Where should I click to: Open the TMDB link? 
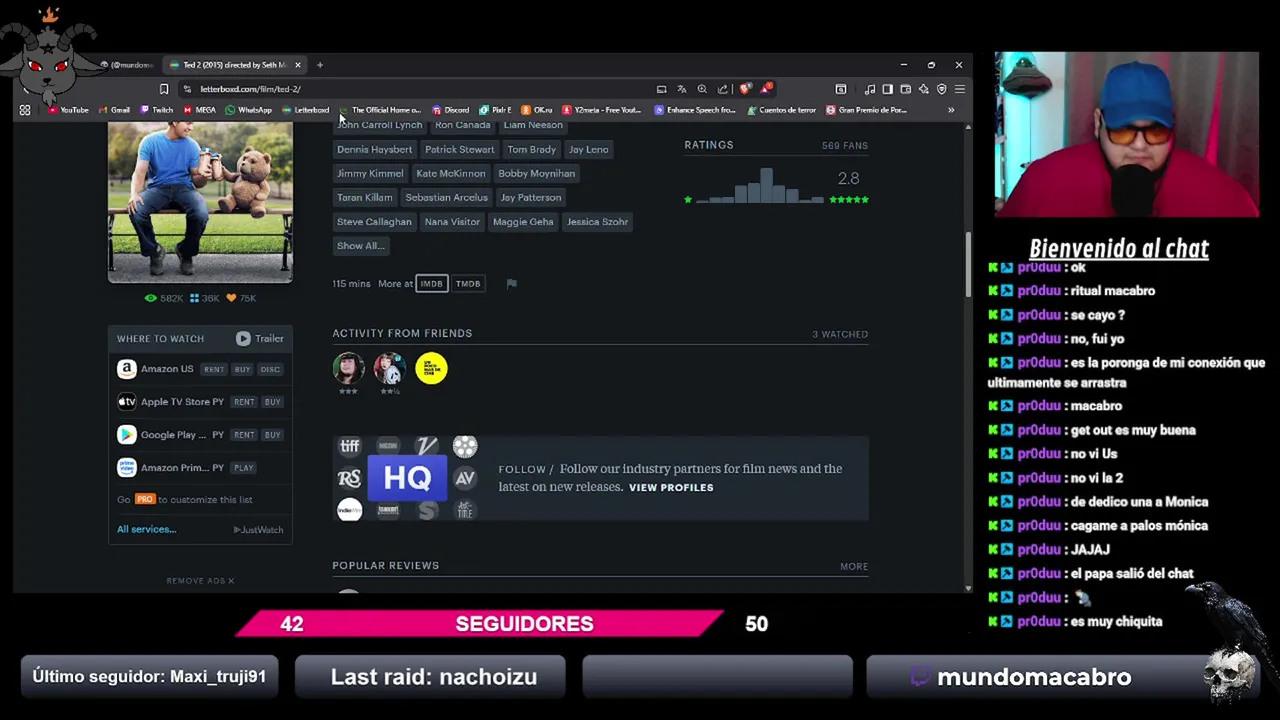[468, 284]
